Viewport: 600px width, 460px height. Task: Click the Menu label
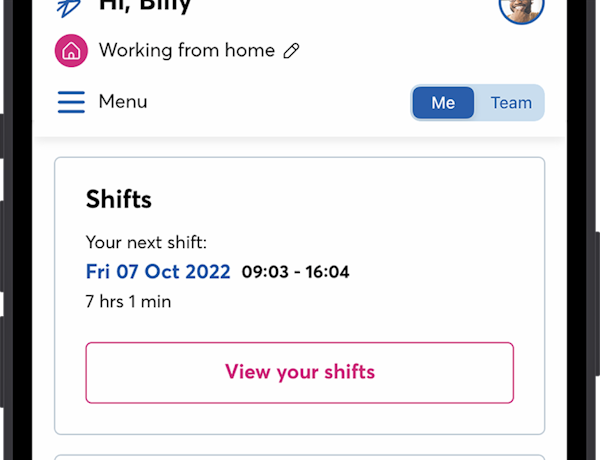[123, 102]
